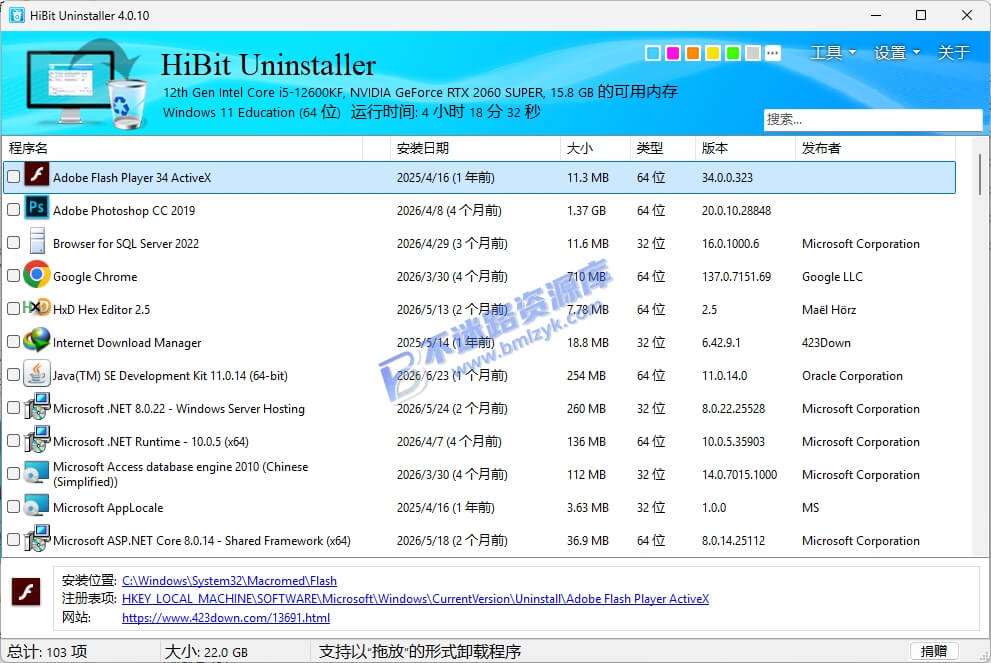Image resolution: width=991 pixels, height=663 pixels.
Task: Click the .NET 8.0.22 Windows Server Hosting icon
Action: 37,406
